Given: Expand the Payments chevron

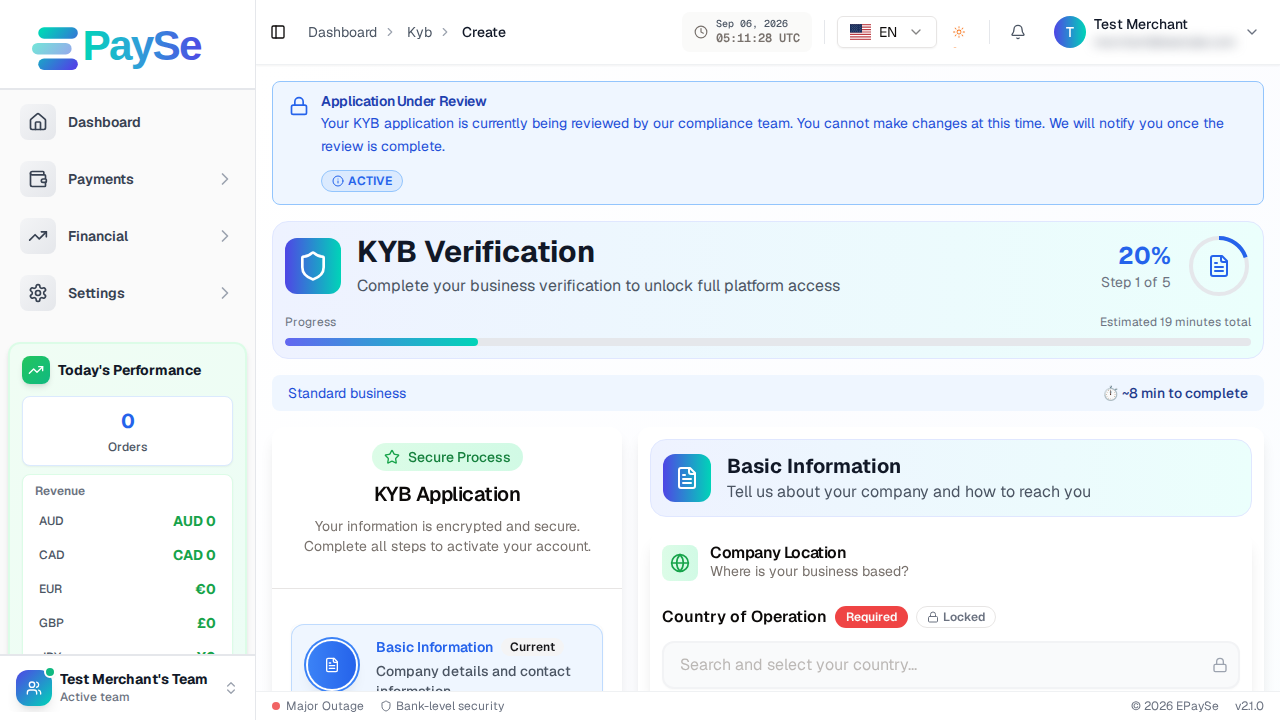Looking at the screenshot, I should pyautogui.click(x=224, y=179).
